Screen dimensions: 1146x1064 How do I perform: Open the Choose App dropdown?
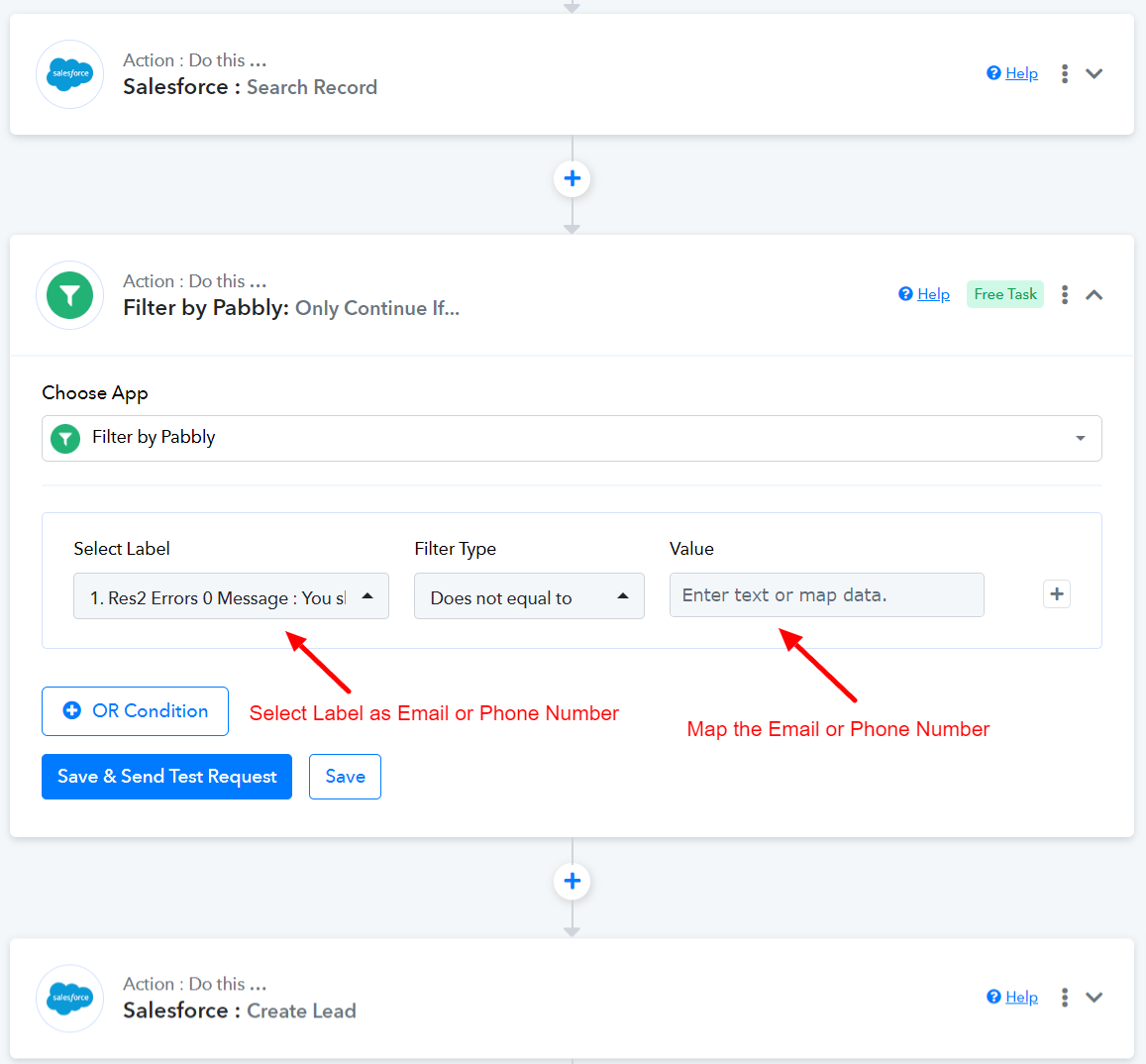click(x=572, y=438)
